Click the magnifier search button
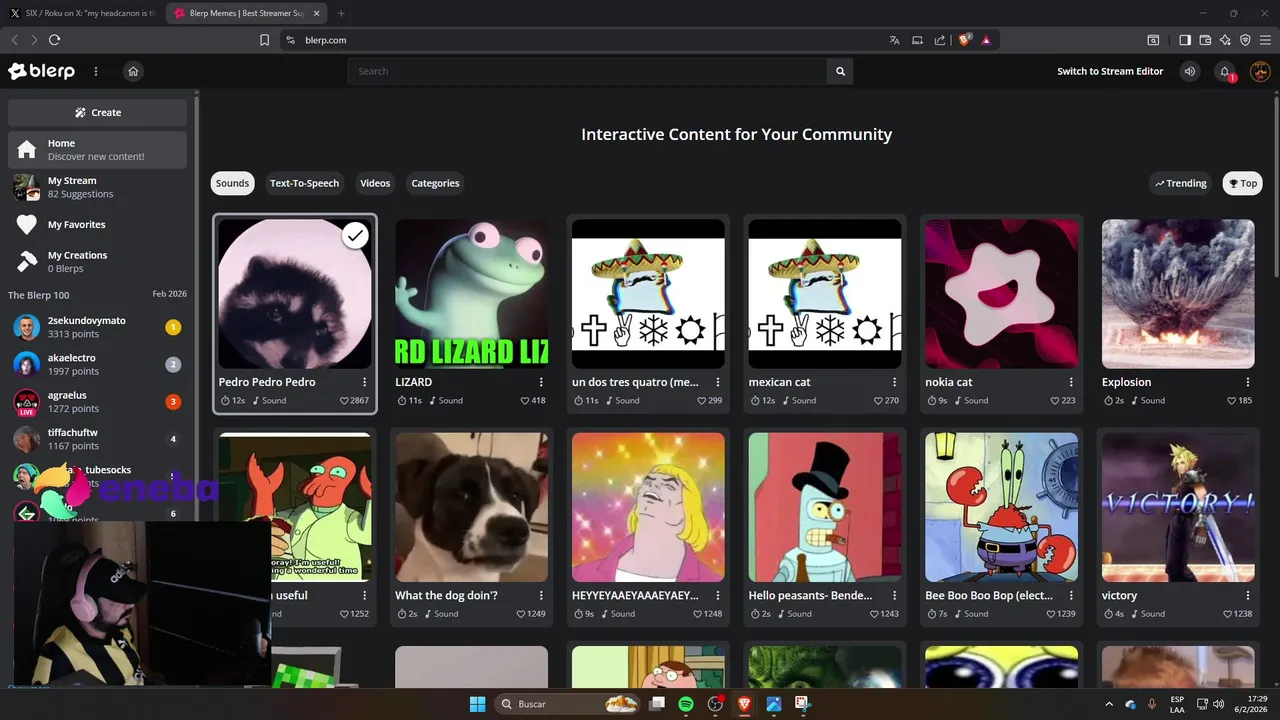The height and width of the screenshot is (720, 1280). 840,71
